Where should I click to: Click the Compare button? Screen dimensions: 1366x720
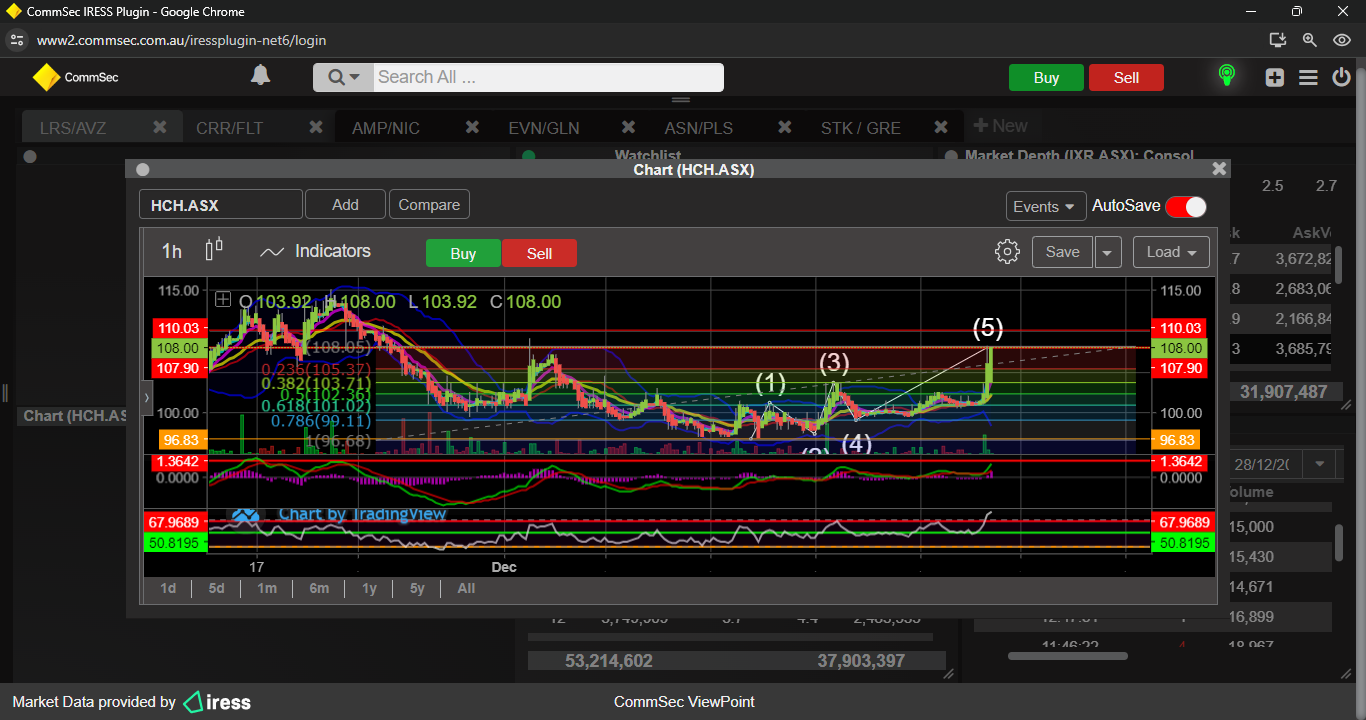click(429, 205)
